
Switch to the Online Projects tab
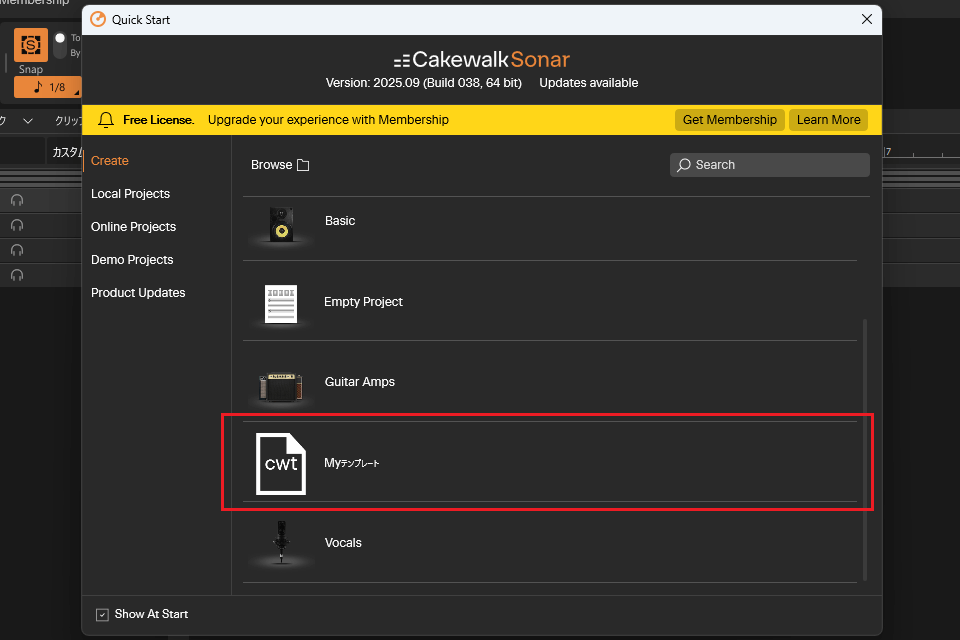point(133,227)
